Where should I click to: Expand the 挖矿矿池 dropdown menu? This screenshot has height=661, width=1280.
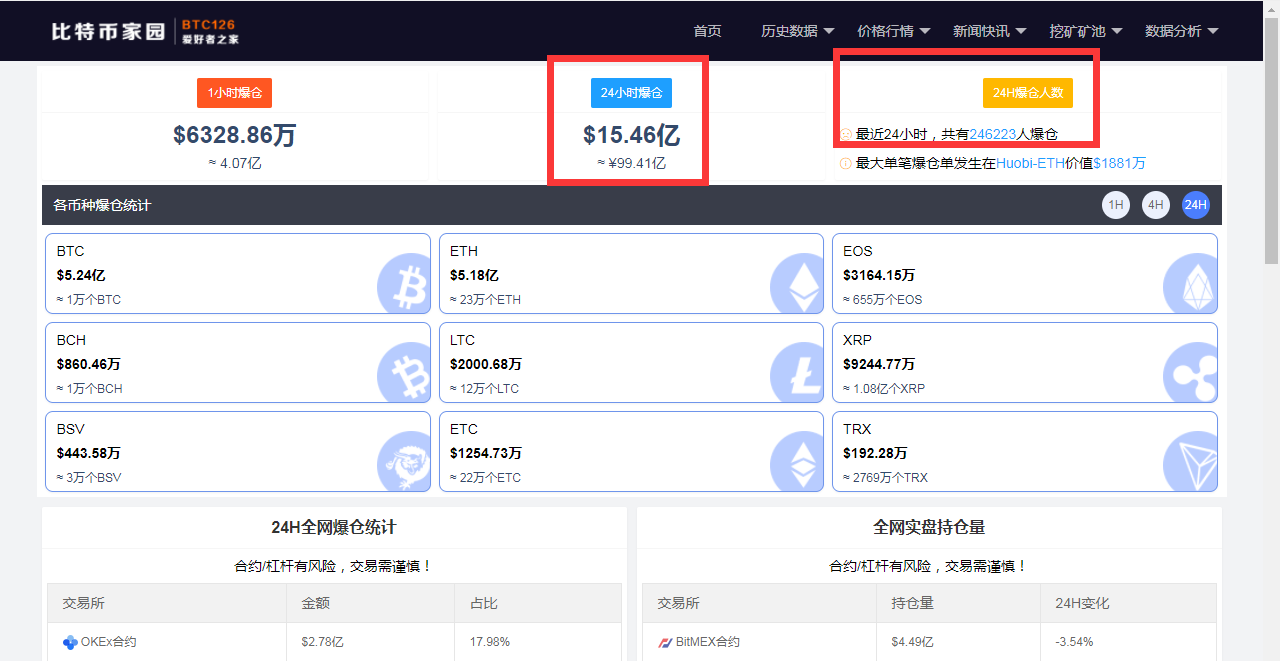pos(1086,31)
